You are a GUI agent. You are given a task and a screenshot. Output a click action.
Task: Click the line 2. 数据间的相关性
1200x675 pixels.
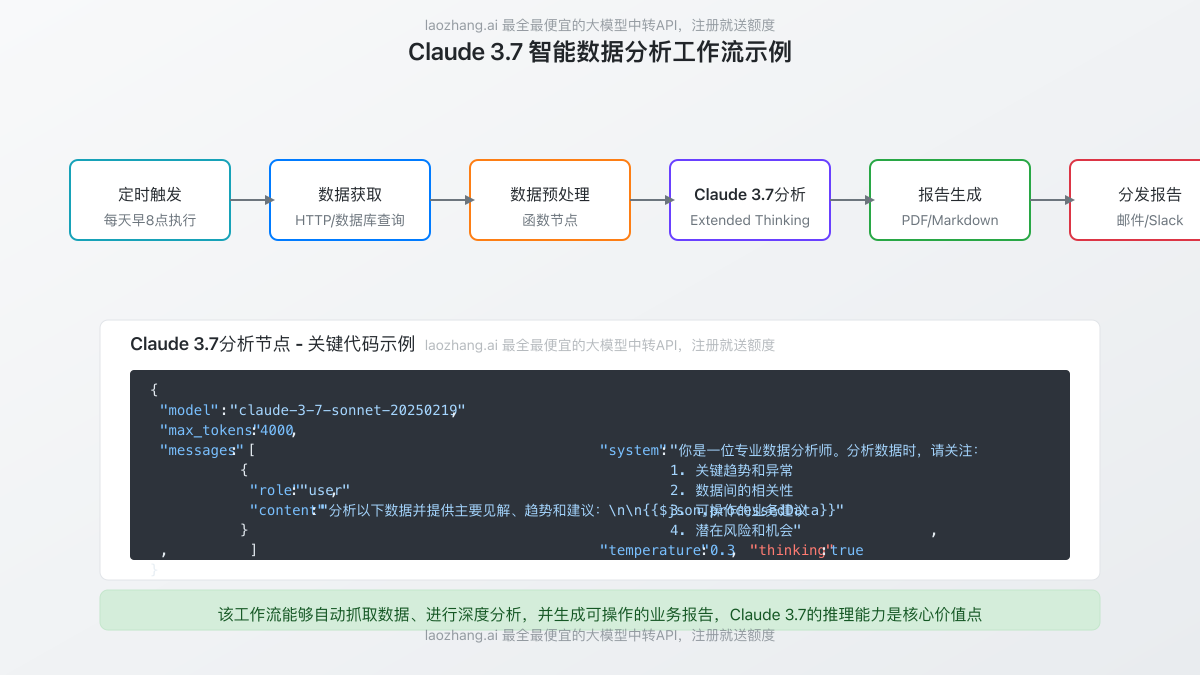(x=732, y=490)
